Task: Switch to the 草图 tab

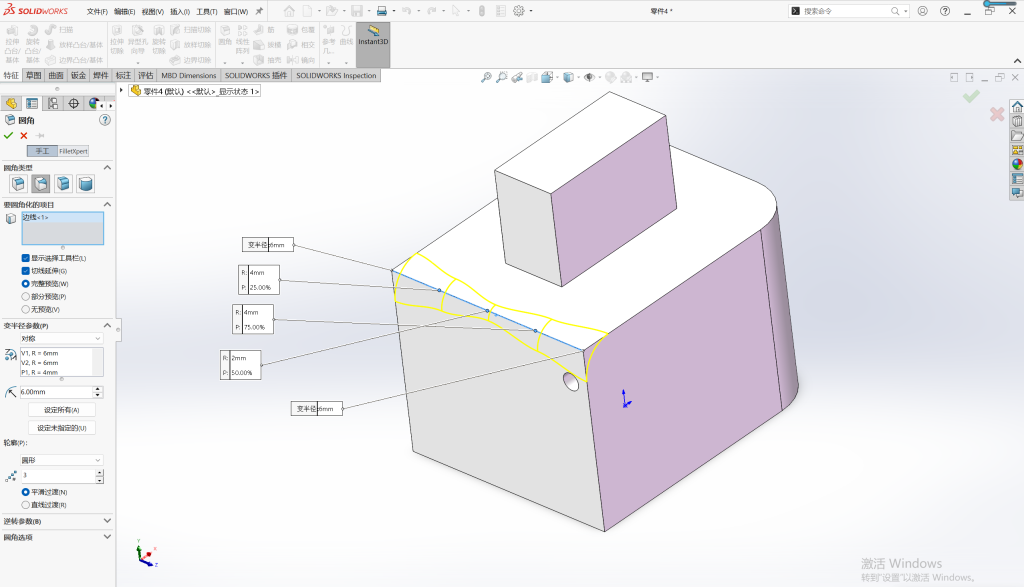Action: tap(33, 76)
